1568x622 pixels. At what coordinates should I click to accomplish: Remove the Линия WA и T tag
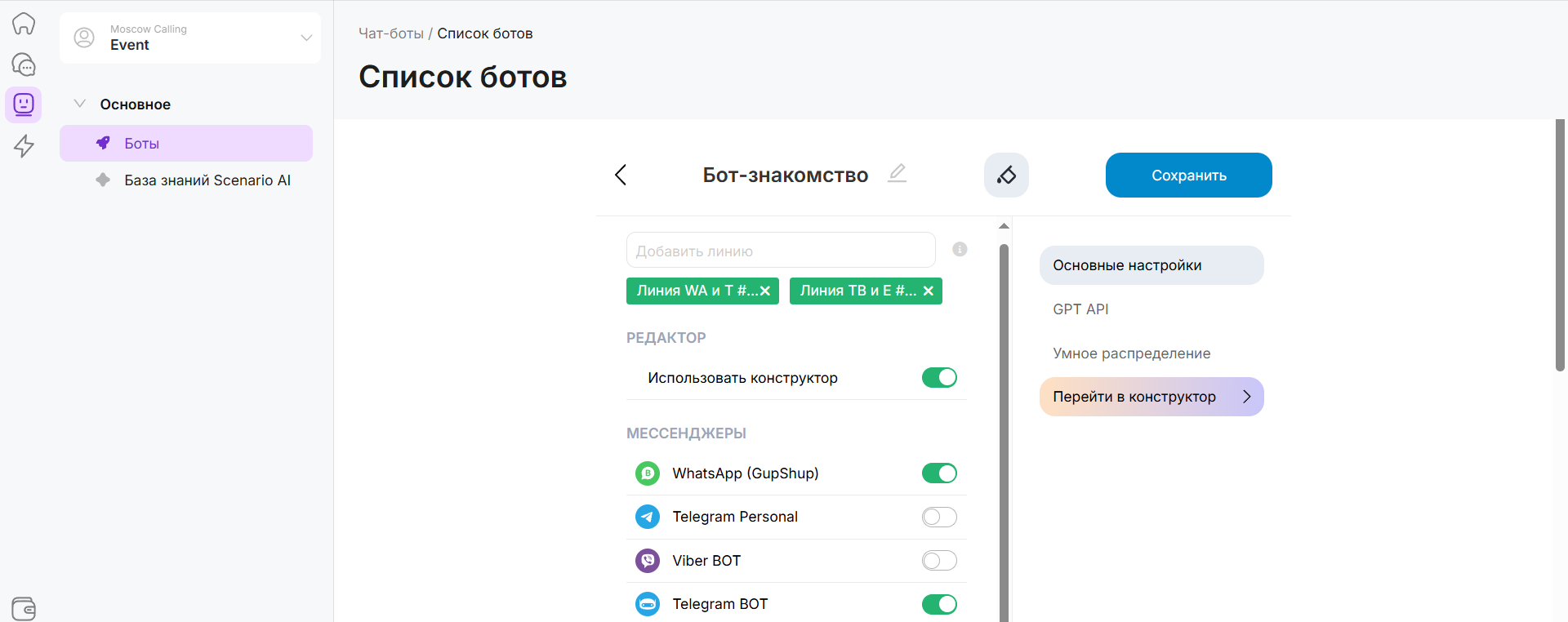tap(765, 291)
